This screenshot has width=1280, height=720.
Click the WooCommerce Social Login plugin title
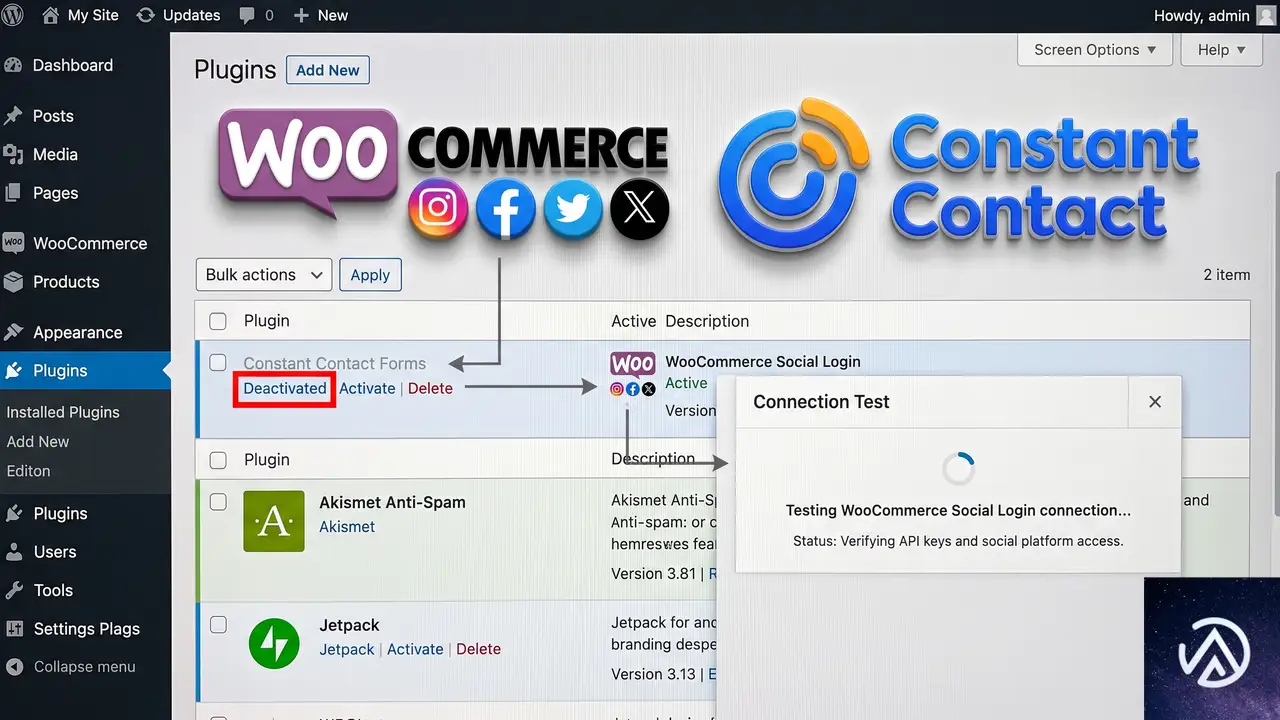coord(763,362)
